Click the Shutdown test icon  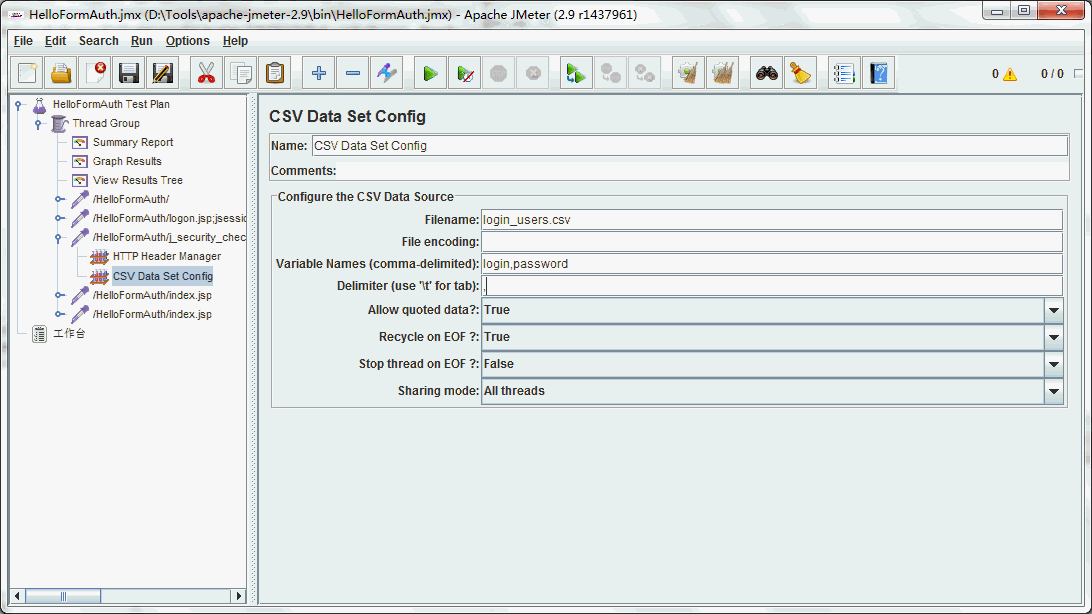tap(533, 73)
